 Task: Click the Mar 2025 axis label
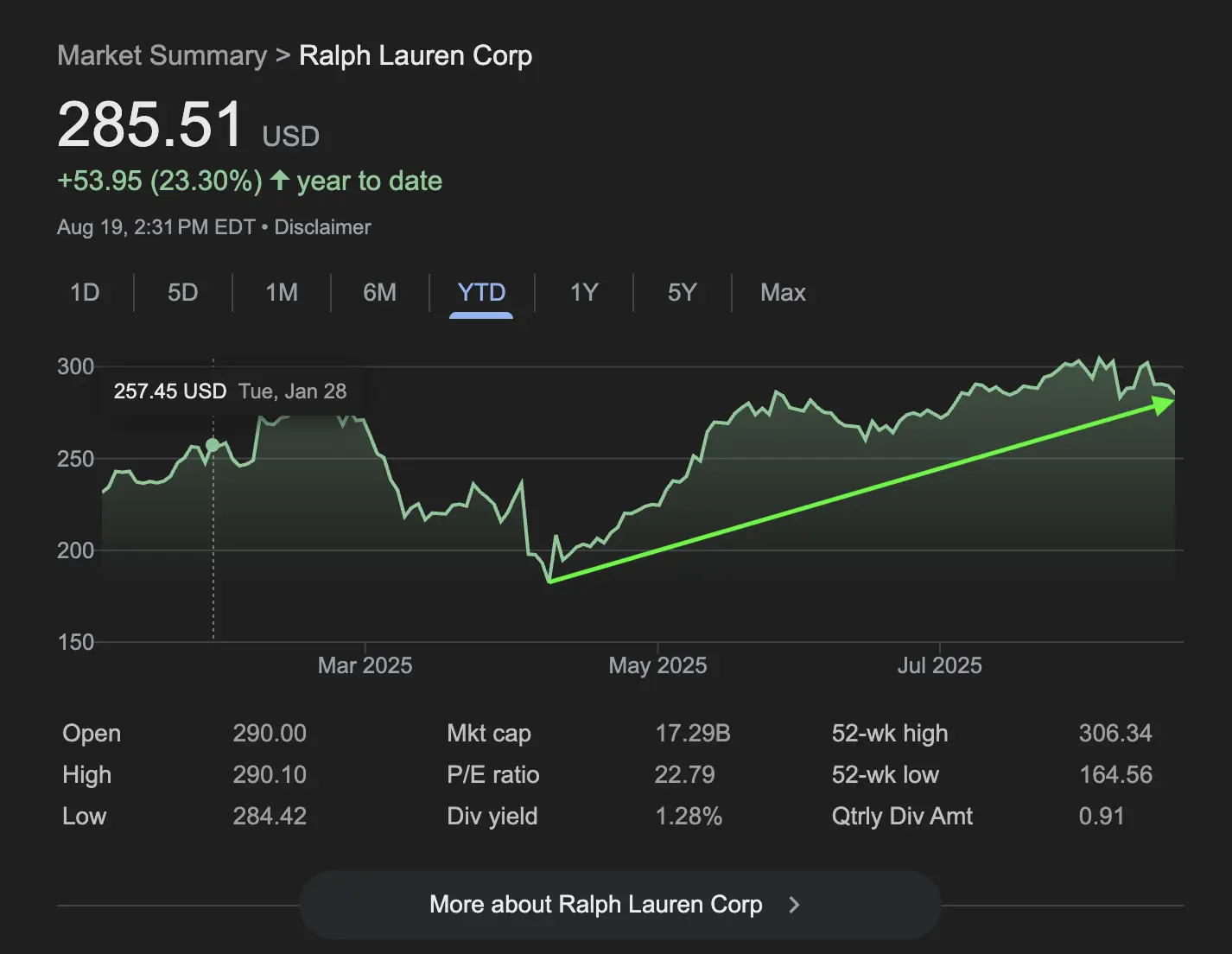coord(365,665)
